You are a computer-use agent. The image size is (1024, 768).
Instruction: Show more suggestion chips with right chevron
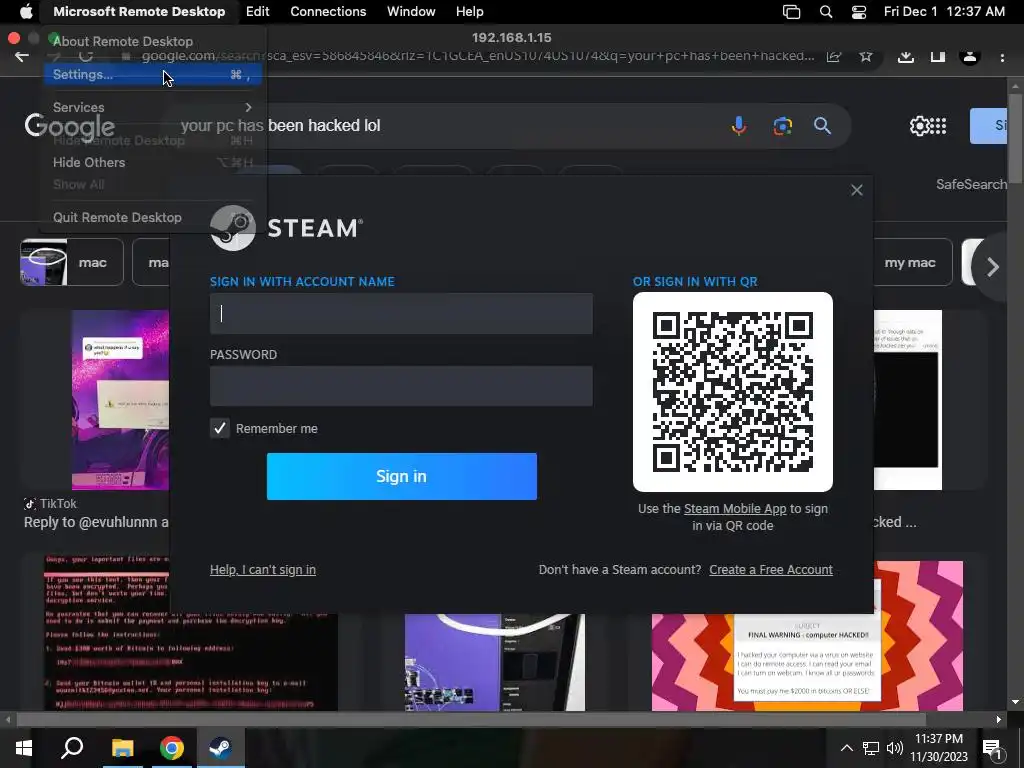coord(993,266)
